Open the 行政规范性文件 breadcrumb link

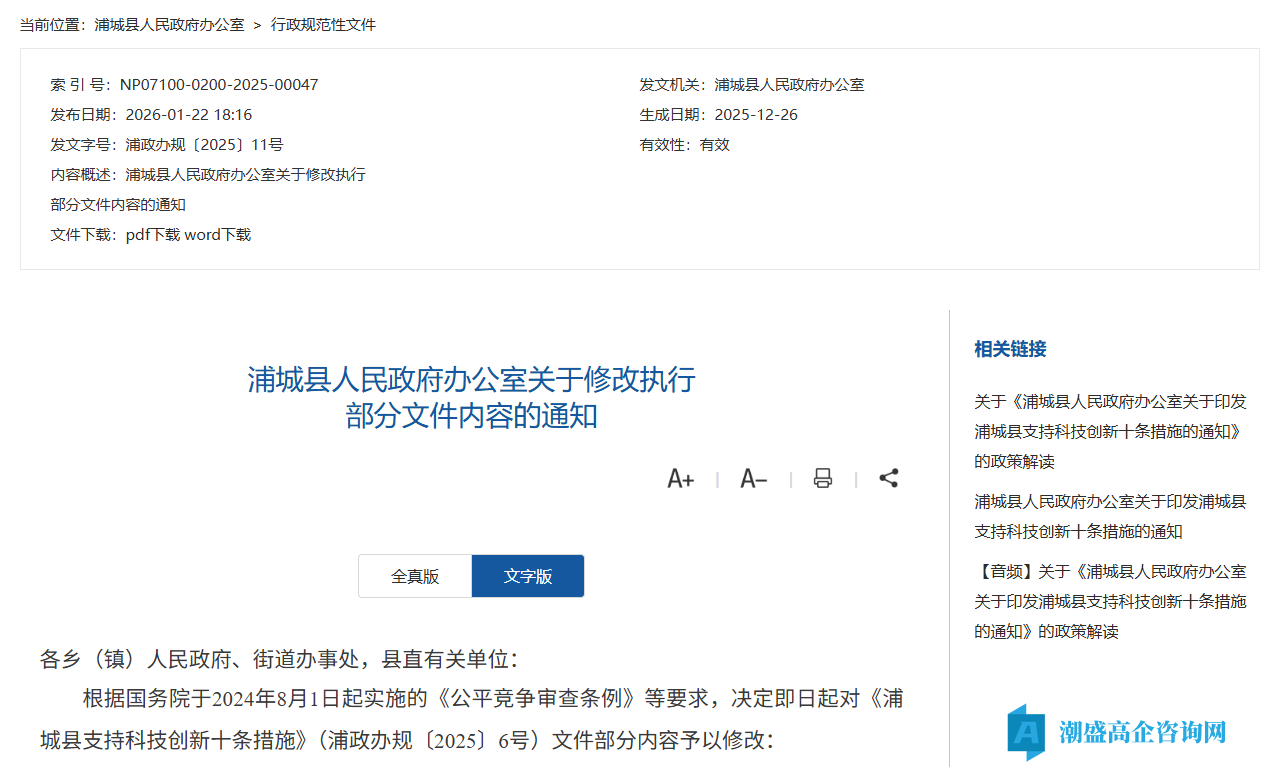click(x=324, y=24)
